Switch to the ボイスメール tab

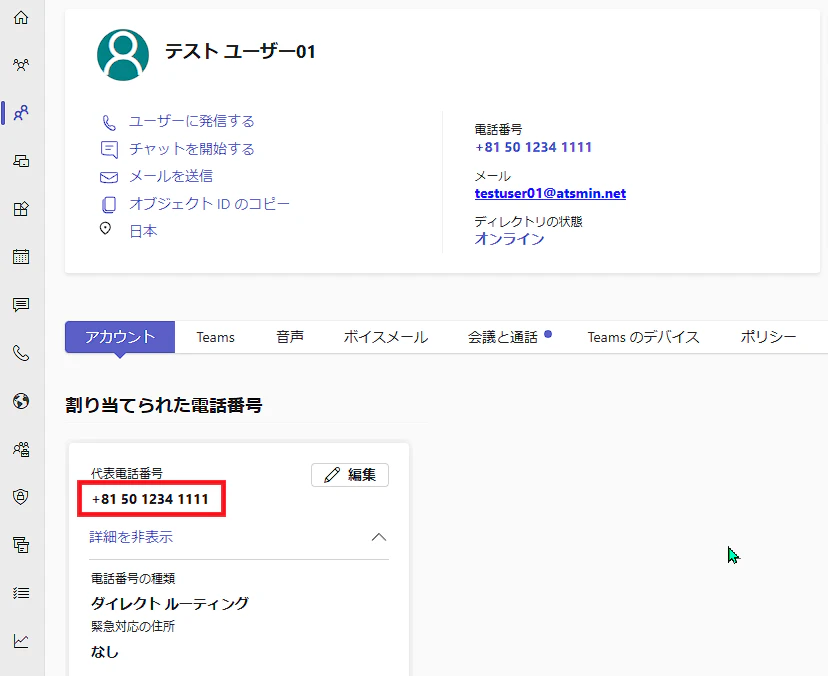386,337
